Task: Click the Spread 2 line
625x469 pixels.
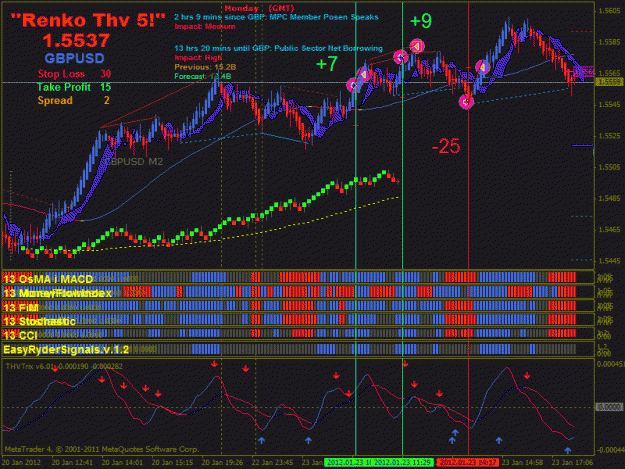Action: (x=74, y=100)
